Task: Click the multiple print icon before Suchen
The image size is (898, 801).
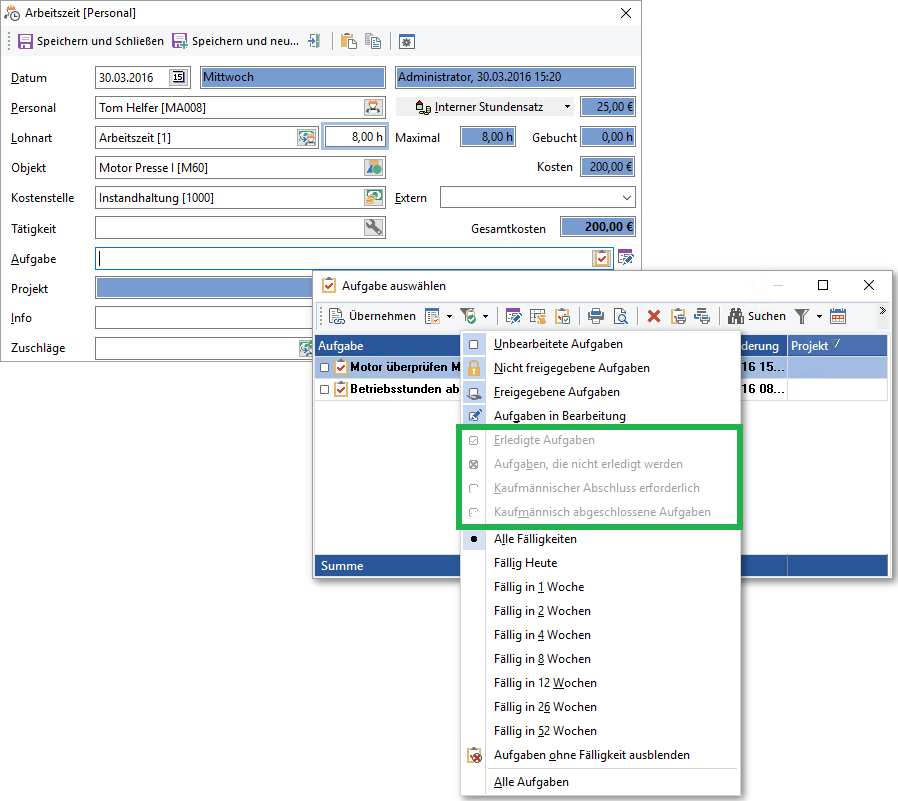Action: pos(702,316)
